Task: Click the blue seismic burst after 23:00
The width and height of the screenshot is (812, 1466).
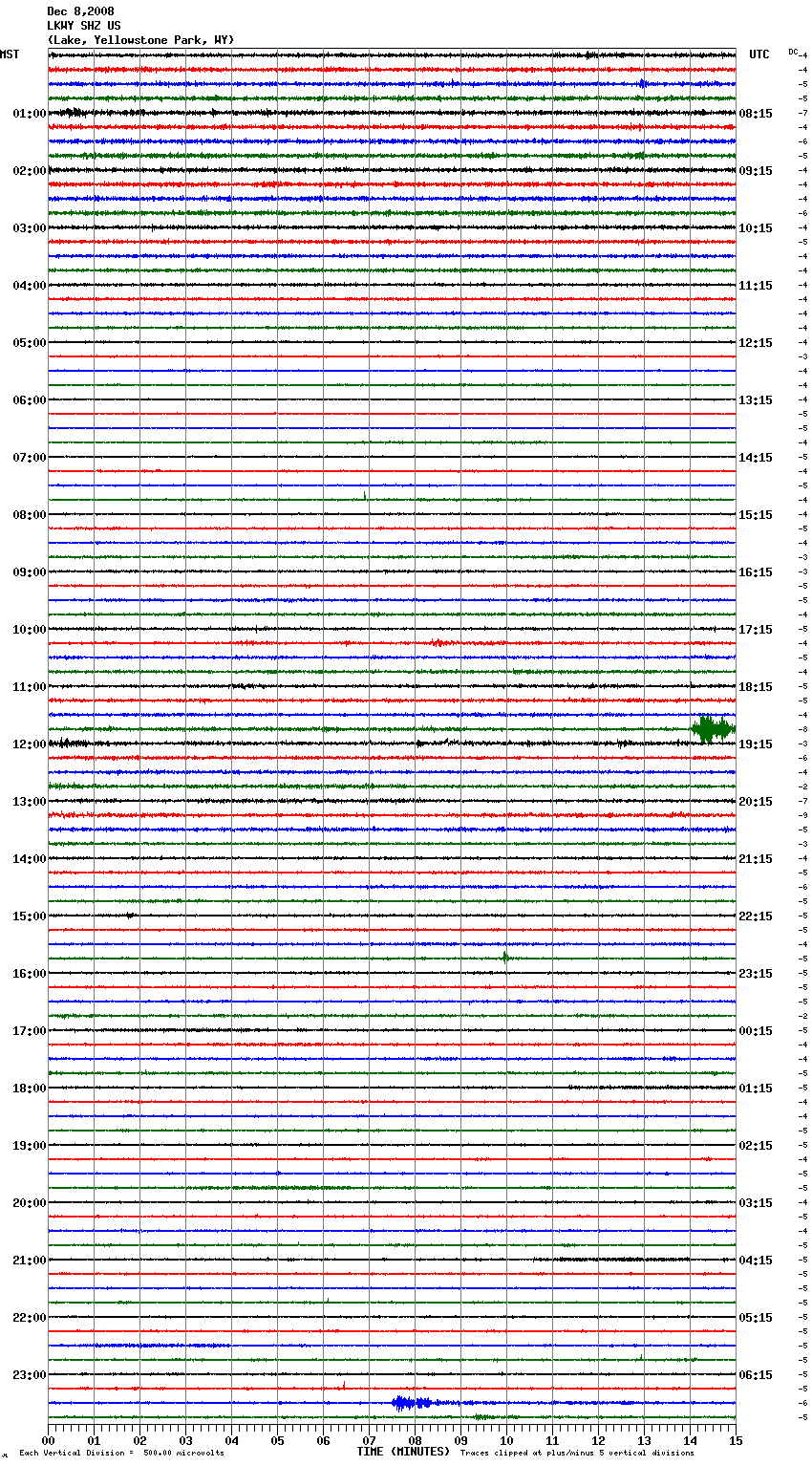Action: [411, 1403]
